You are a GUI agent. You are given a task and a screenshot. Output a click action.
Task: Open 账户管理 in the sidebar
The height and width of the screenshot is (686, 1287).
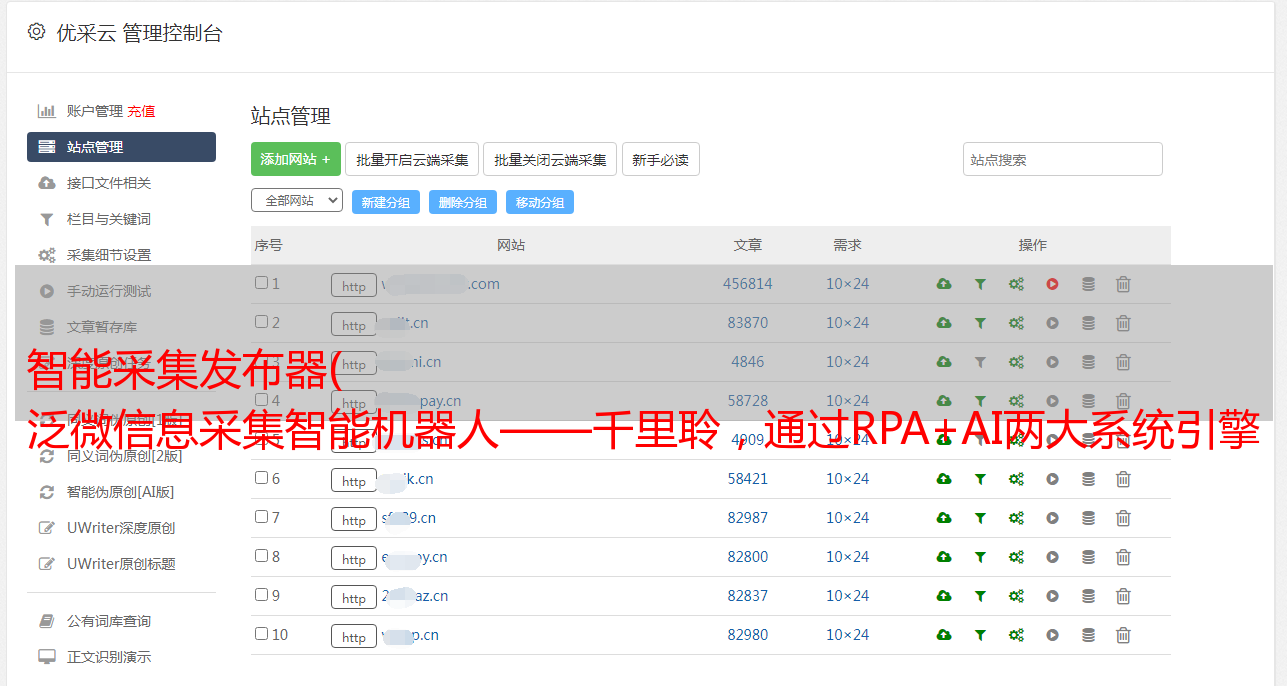tap(94, 111)
